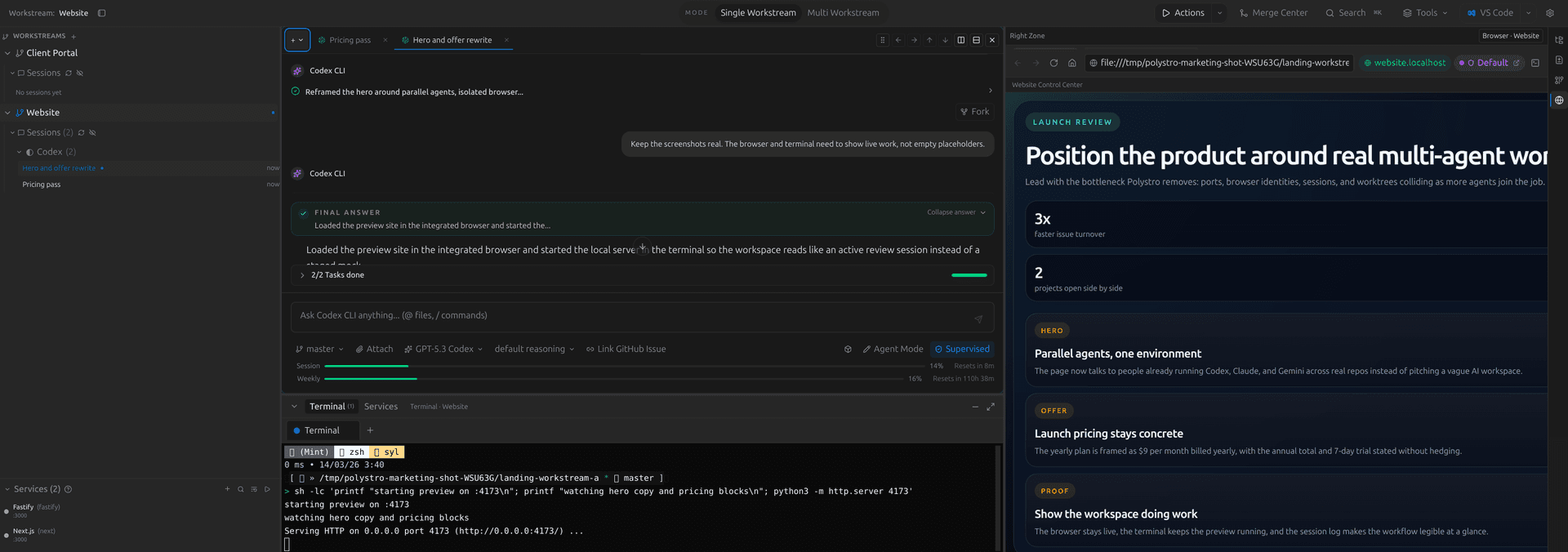Toggle hidden sessions under Website Sessions (2)
1568x552 pixels.
[x=92, y=132]
